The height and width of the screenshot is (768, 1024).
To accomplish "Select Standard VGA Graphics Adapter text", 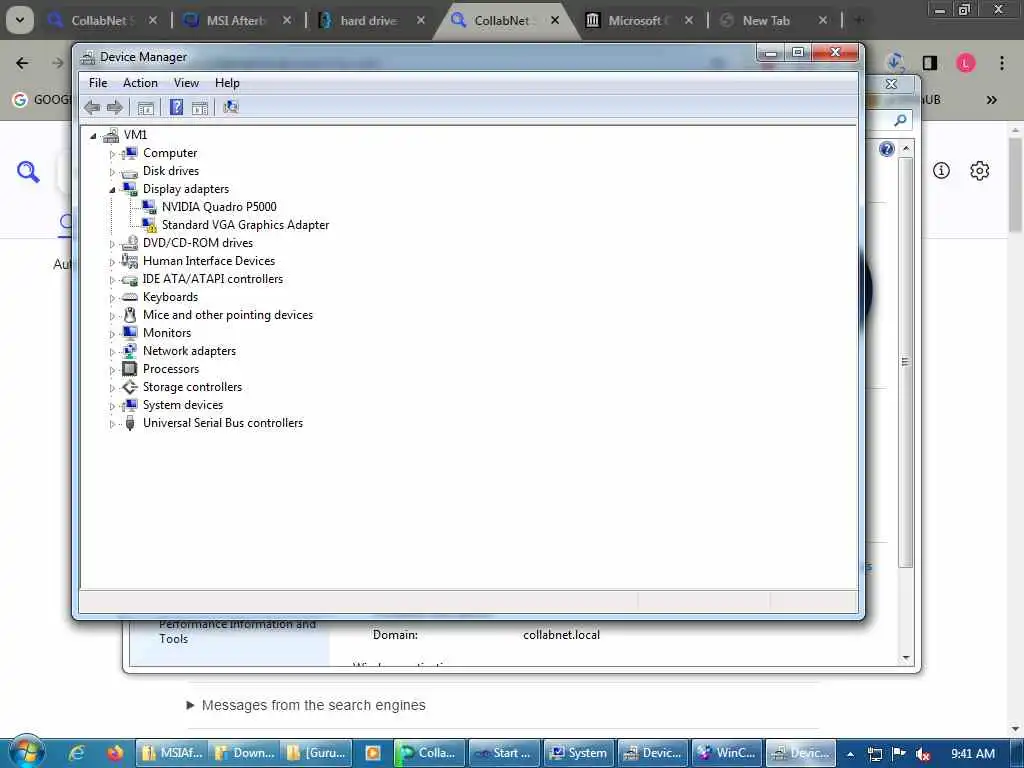I will click(x=246, y=225).
